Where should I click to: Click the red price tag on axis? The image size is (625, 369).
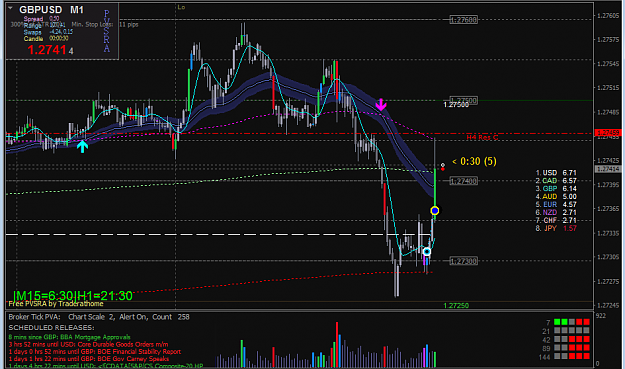tap(607, 133)
